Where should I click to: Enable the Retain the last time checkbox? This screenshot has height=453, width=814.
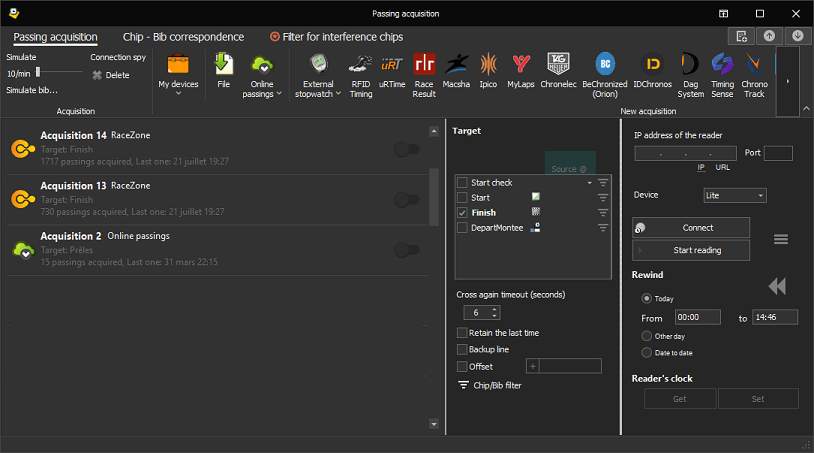tap(462, 333)
